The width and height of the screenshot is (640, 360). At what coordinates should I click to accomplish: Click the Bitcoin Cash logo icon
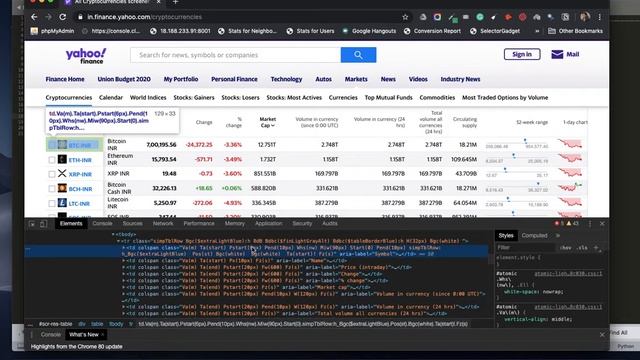62,188
